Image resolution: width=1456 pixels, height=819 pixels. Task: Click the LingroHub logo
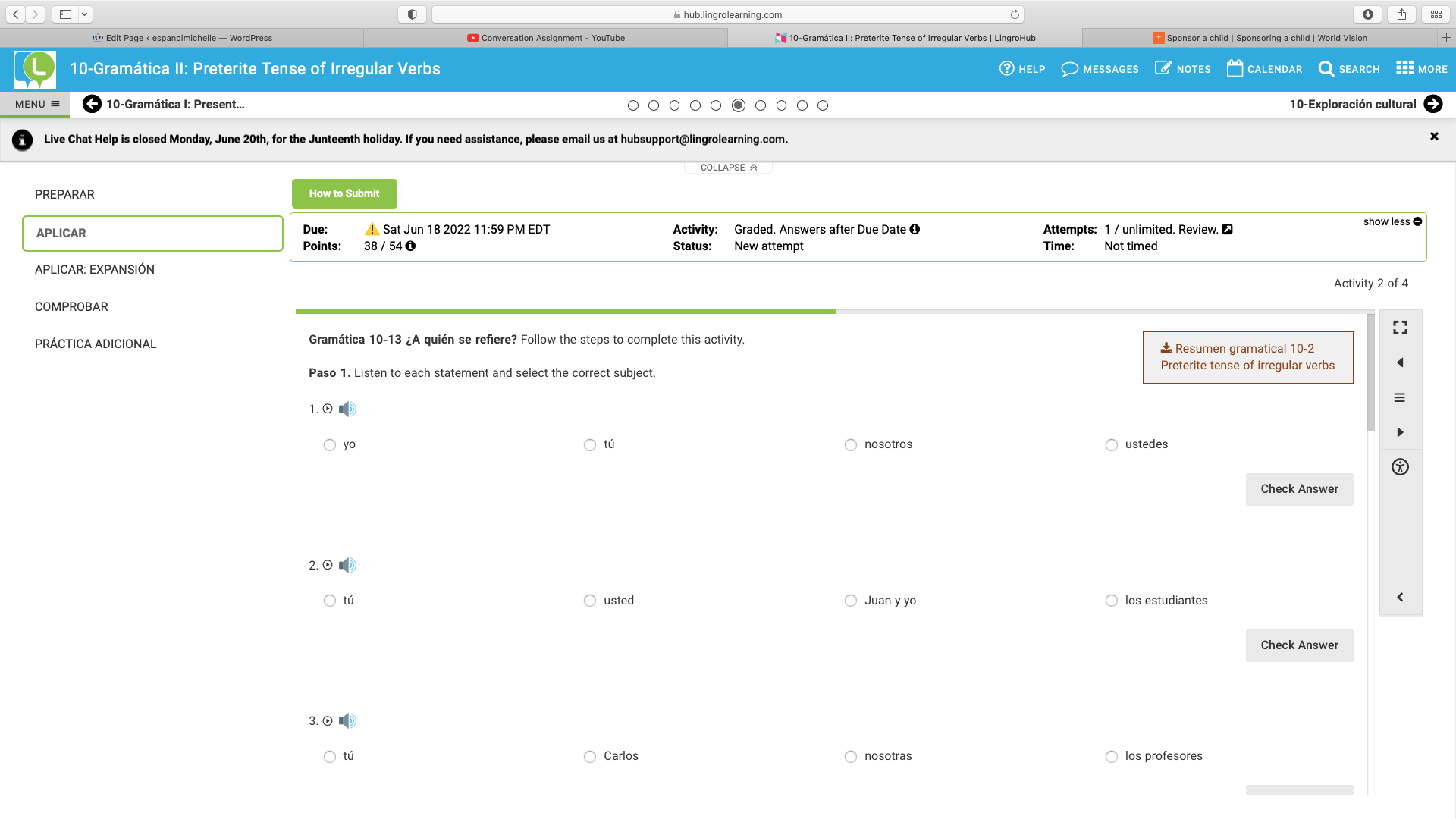[35, 69]
